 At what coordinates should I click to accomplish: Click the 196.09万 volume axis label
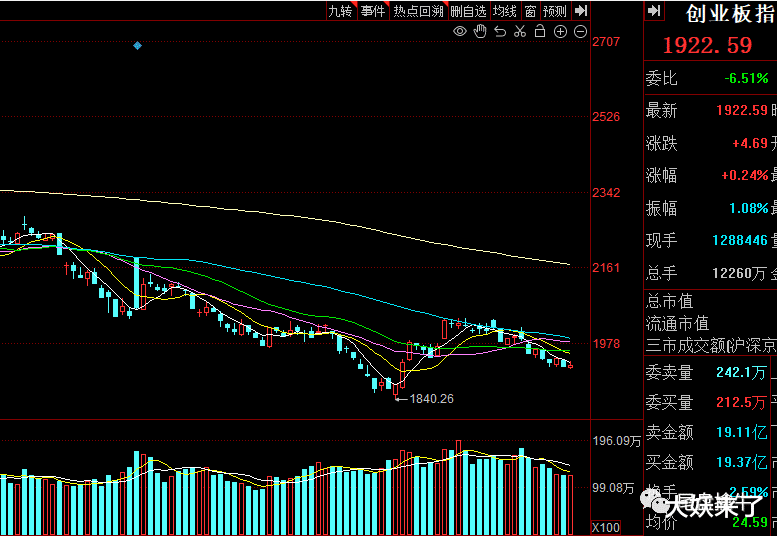click(x=616, y=441)
